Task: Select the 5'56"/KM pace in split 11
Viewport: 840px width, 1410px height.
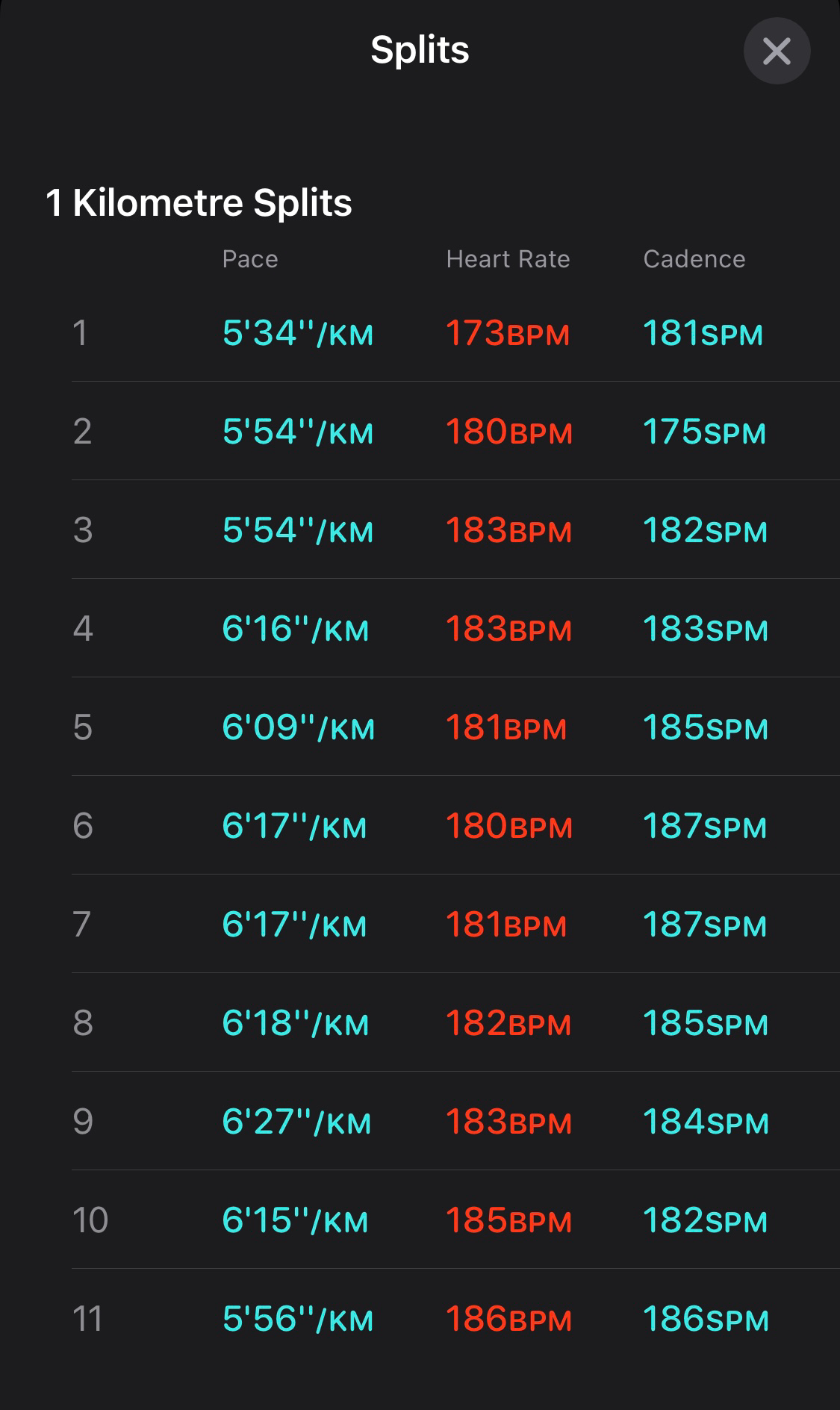Action: click(x=297, y=1319)
